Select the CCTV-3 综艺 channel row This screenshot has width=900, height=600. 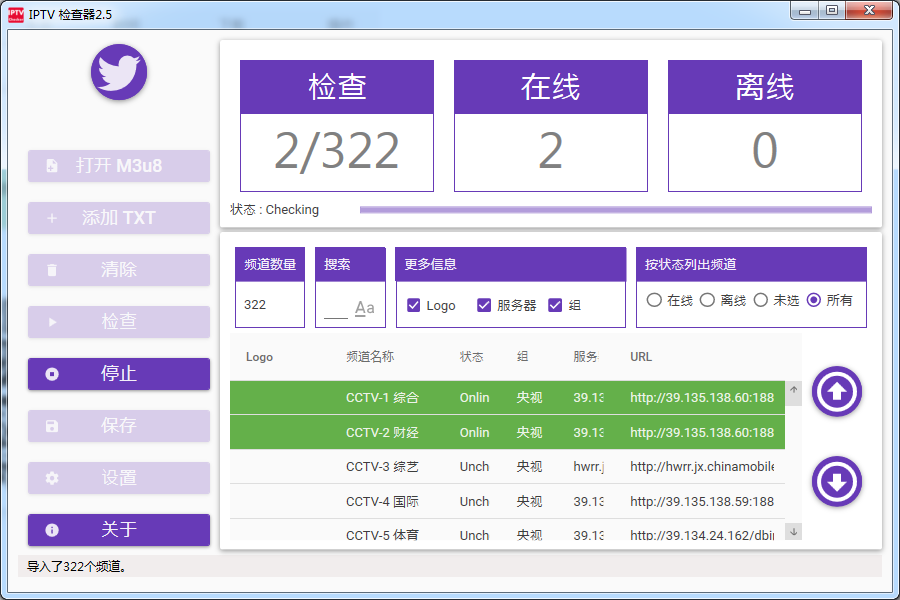(x=507, y=467)
